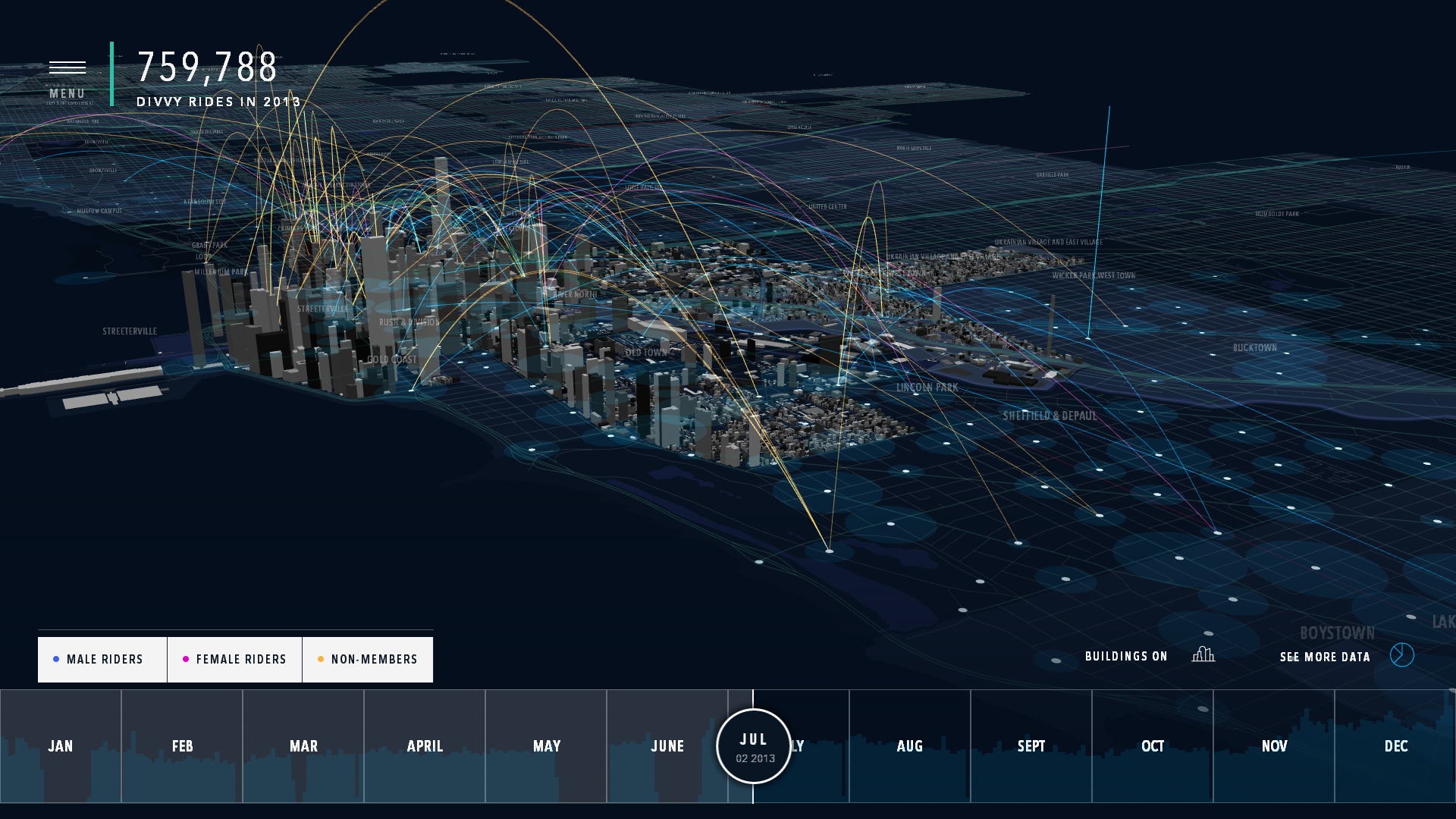This screenshot has height=819, width=1456.
Task: Click the circular timeline marker icon
Action: click(755, 746)
